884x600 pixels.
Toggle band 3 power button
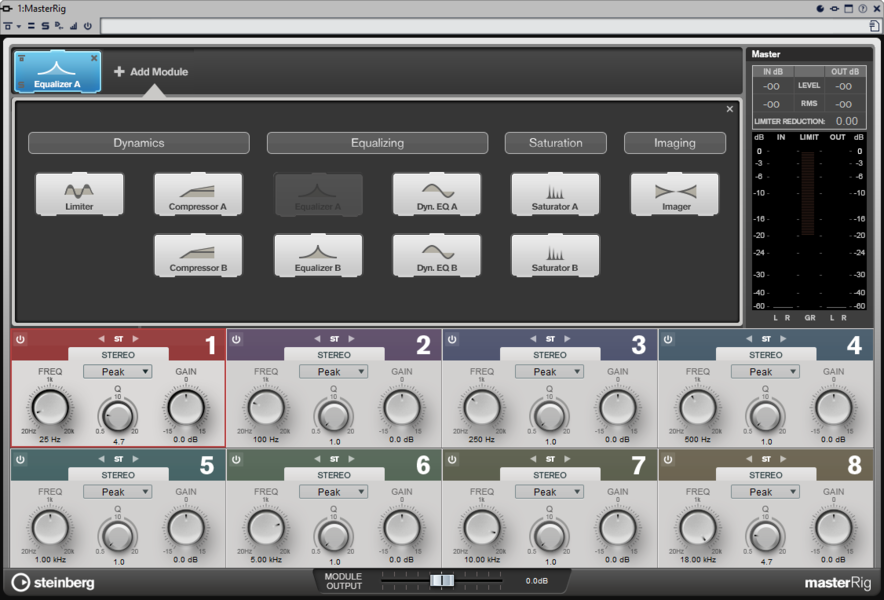(452, 339)
